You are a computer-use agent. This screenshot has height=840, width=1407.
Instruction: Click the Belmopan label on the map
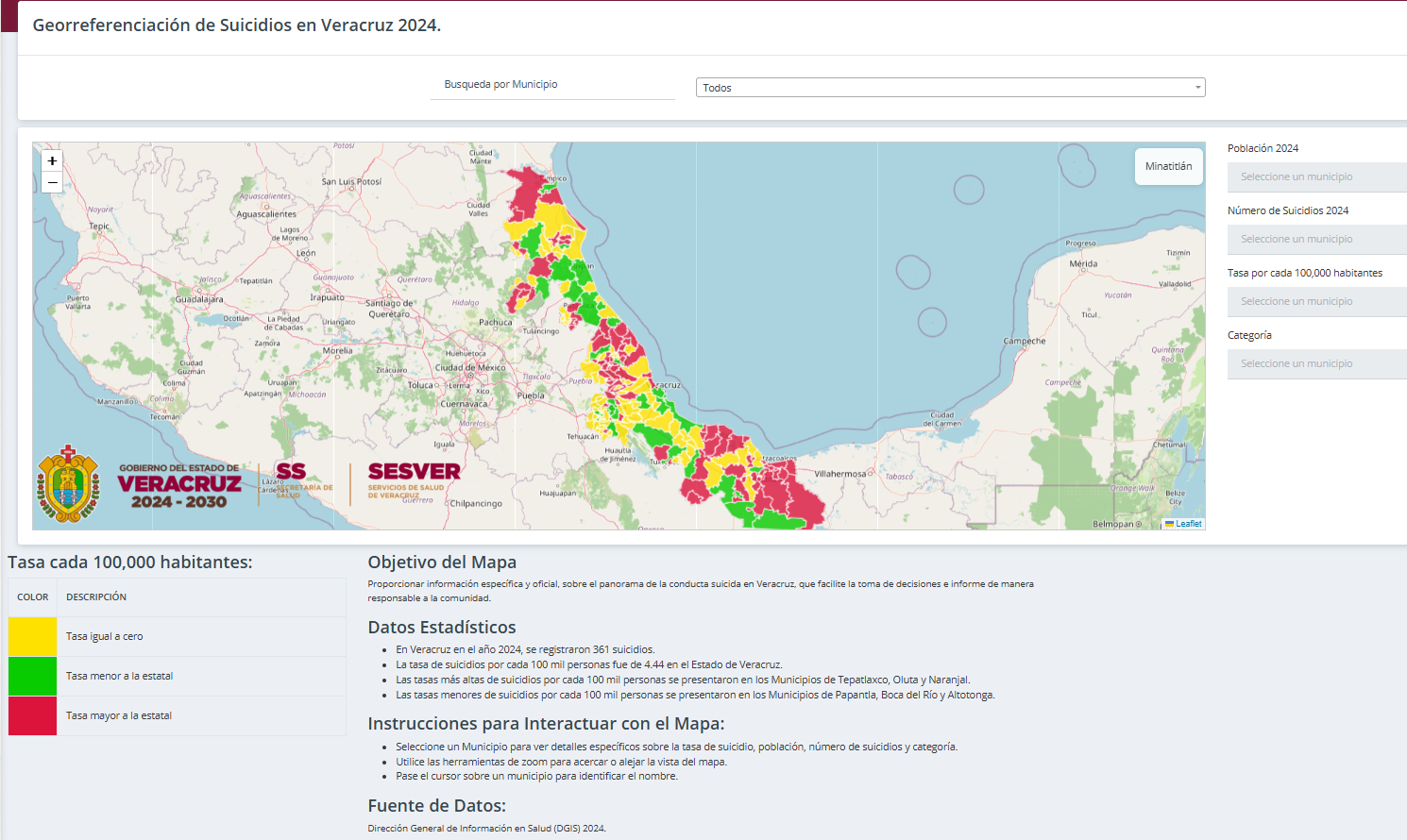click(1113, 524)
